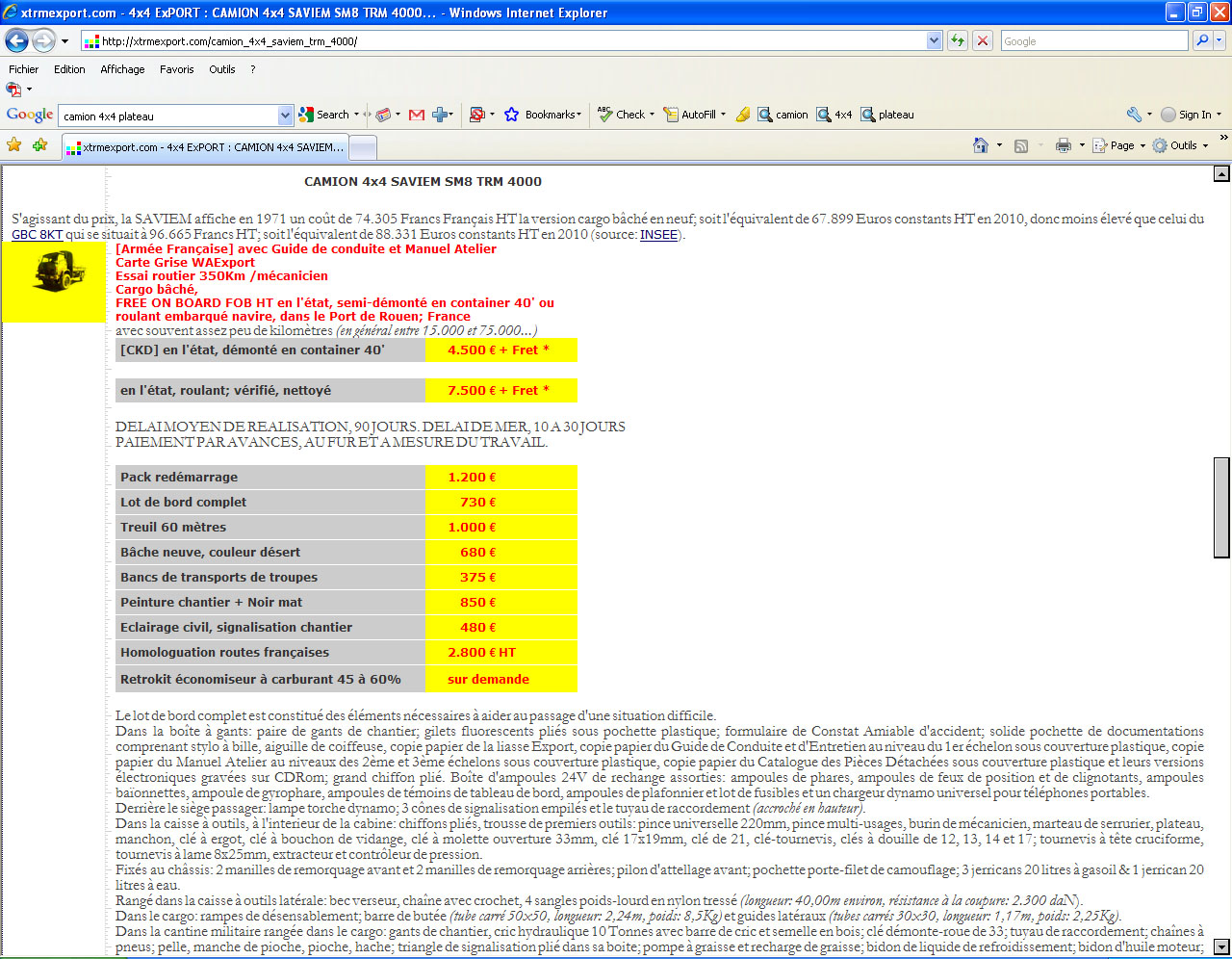
Task: Expand the address bar URL dropdown
Action: (934, 40)
